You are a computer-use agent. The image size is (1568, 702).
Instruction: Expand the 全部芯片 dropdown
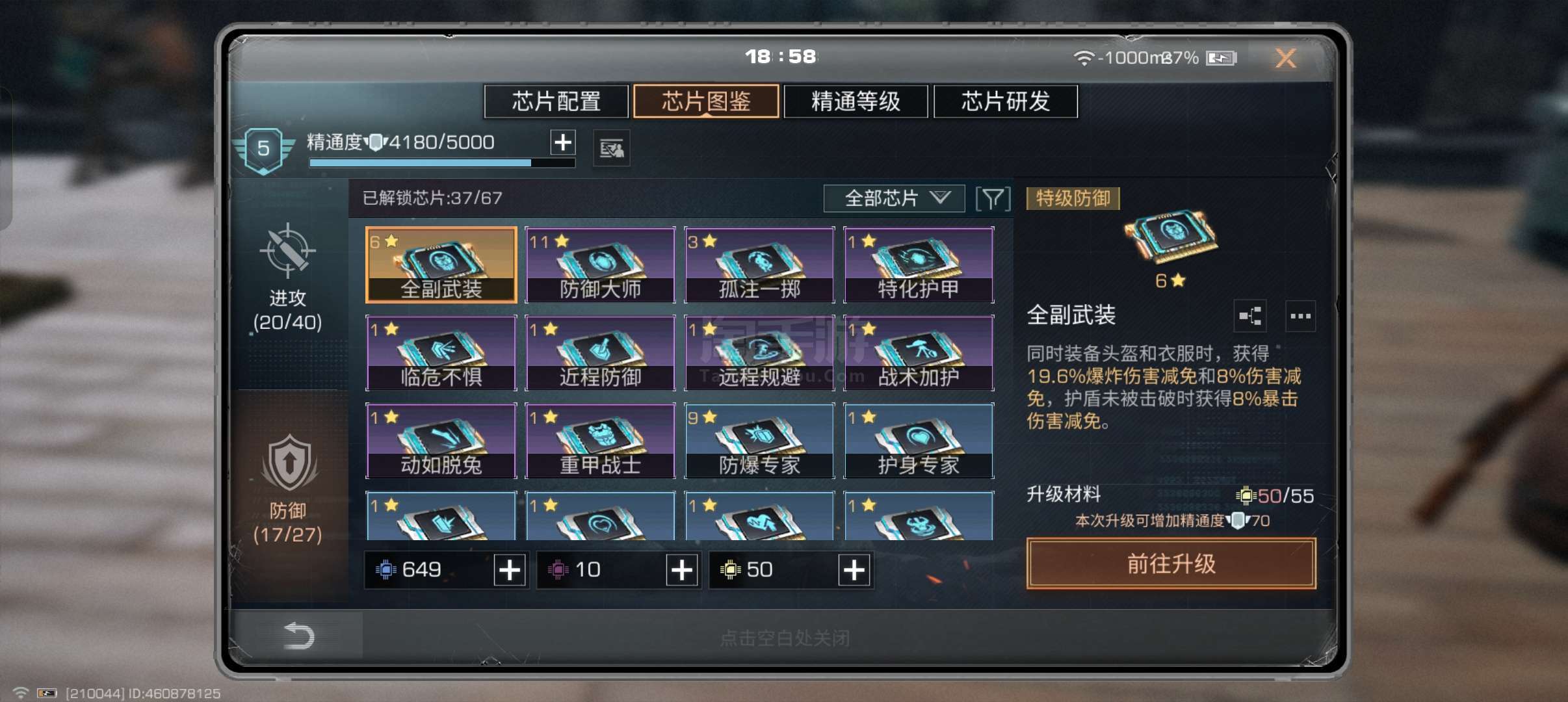coord(894,198)
